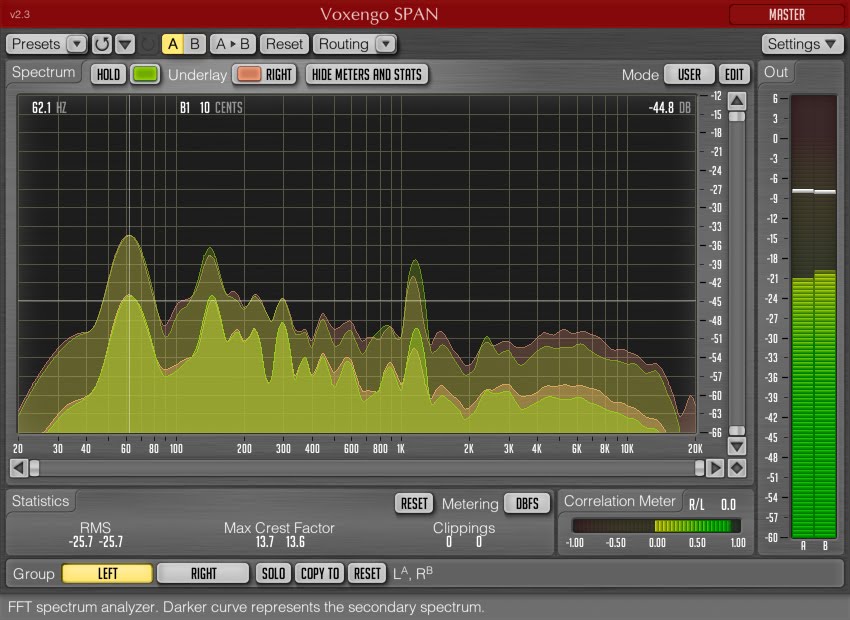
Task: Select the RIGHT group tab
Action: coord(203,573)
